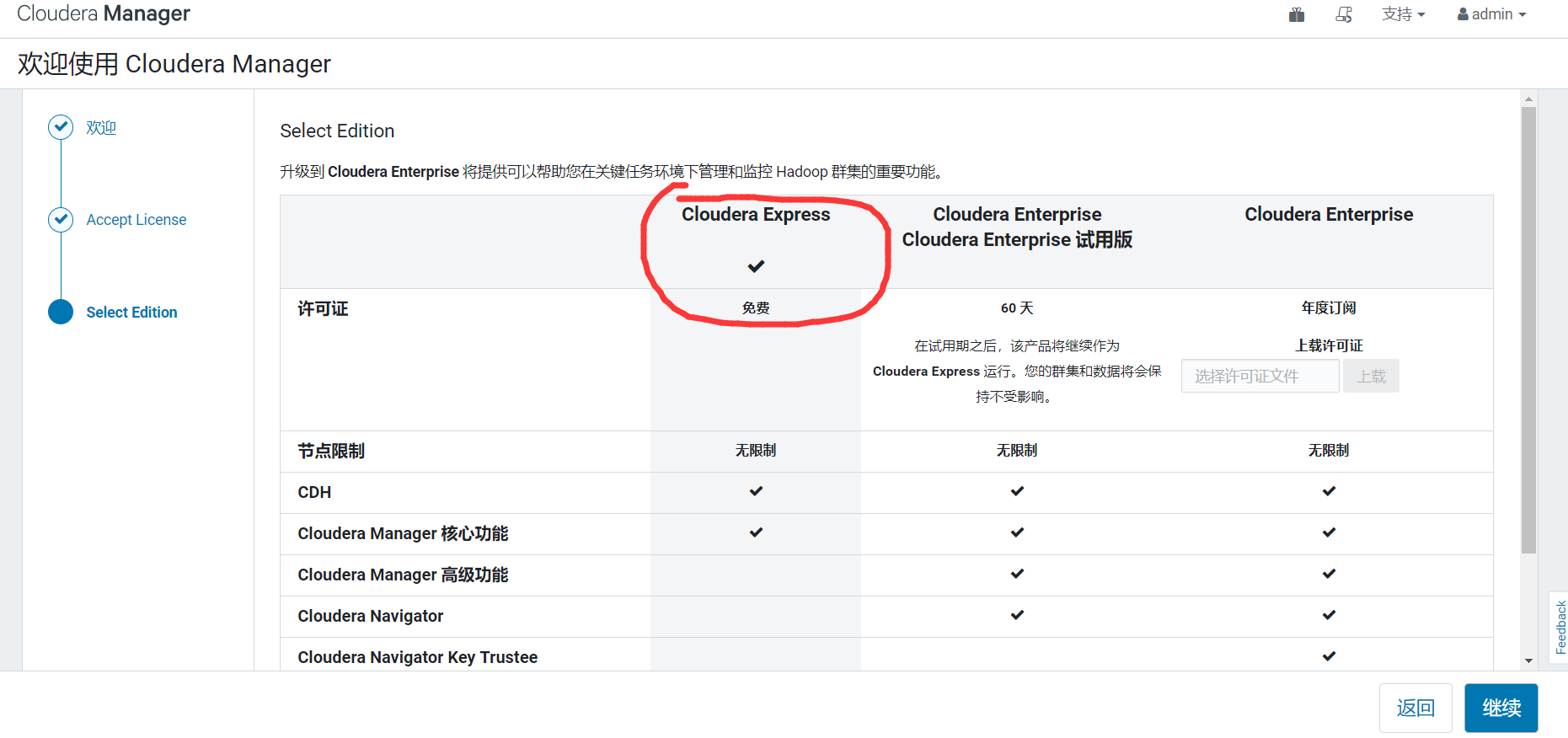Screen dimensions: 1568x738
Task: Click the Cloudera Navigator Key Trustee label
Action: (417, 657)
